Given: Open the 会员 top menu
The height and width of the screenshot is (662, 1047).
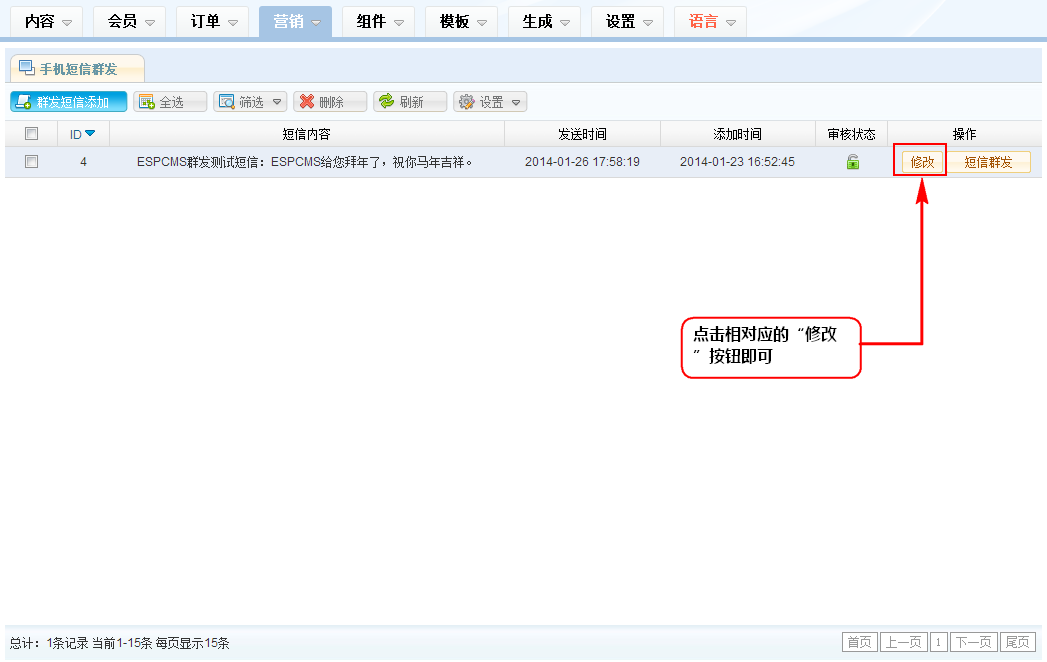Looking at the screenshot, I should pyautogui.click(x=129, y=21).
